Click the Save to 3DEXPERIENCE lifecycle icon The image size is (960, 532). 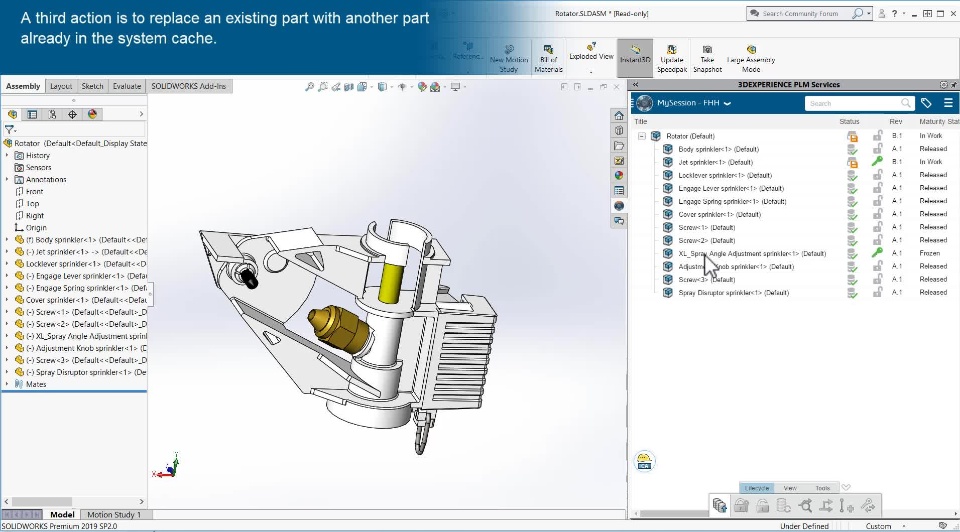pos(720,506)
